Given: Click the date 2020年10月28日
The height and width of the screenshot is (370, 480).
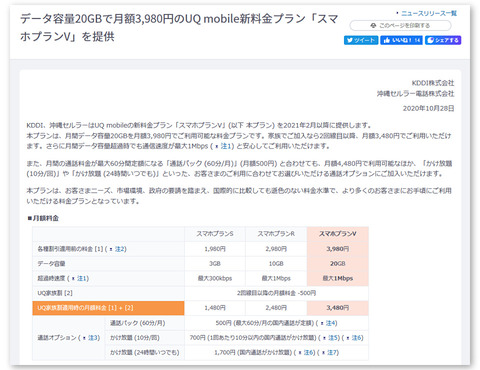Looking at the screenshot, I should point(428,108).
